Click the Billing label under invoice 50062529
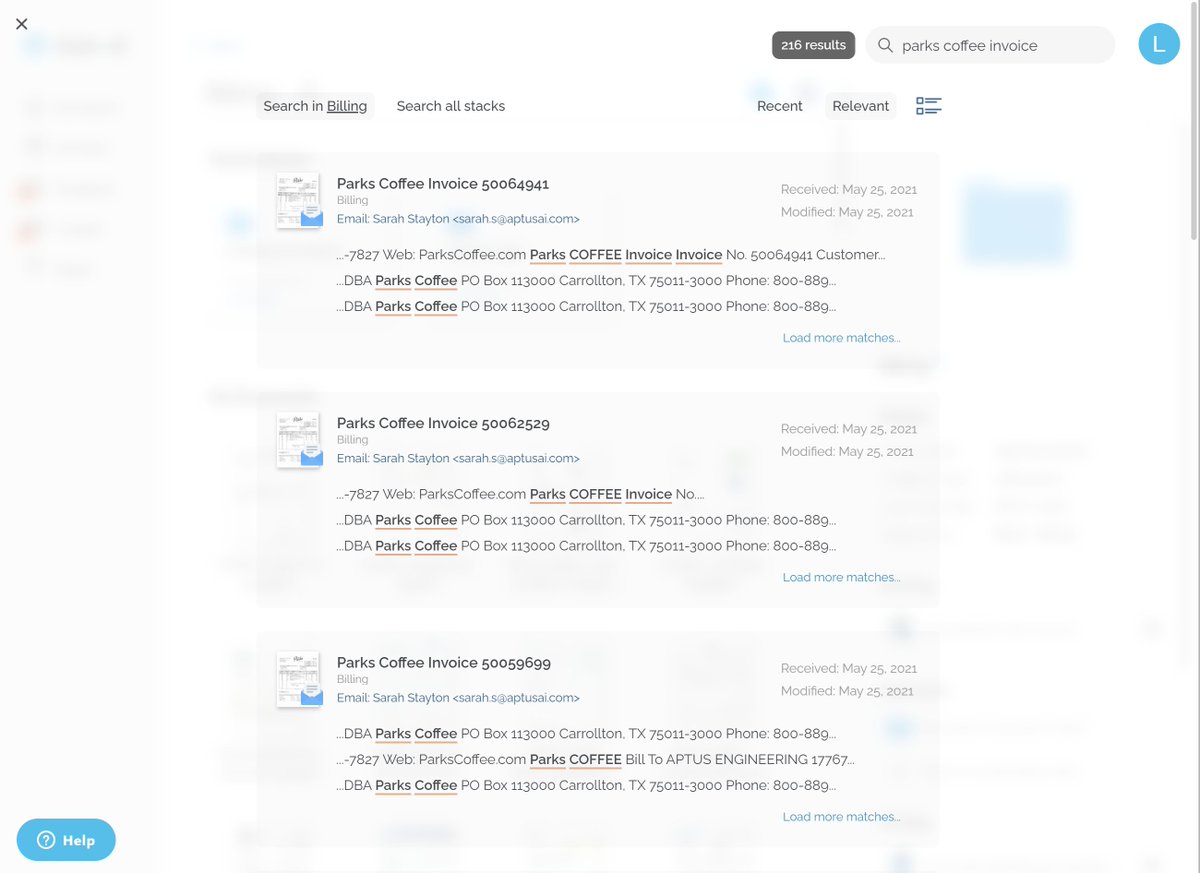 point(352,440)
